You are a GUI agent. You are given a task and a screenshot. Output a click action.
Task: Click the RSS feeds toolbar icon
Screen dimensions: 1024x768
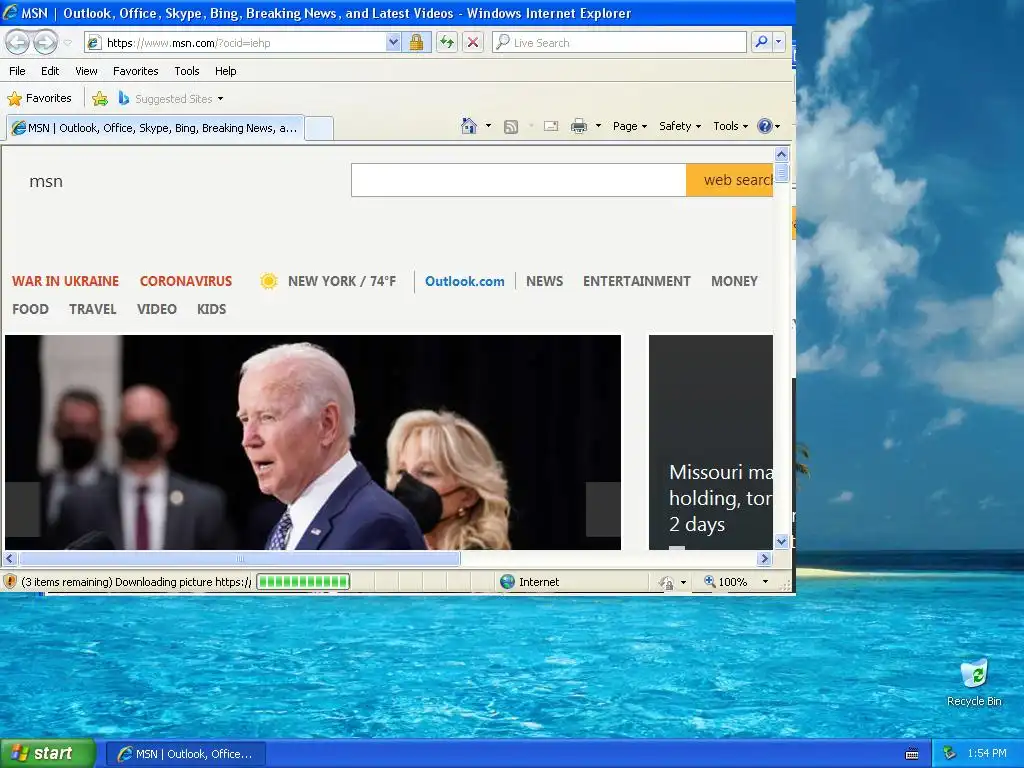[x=511, y=127]
